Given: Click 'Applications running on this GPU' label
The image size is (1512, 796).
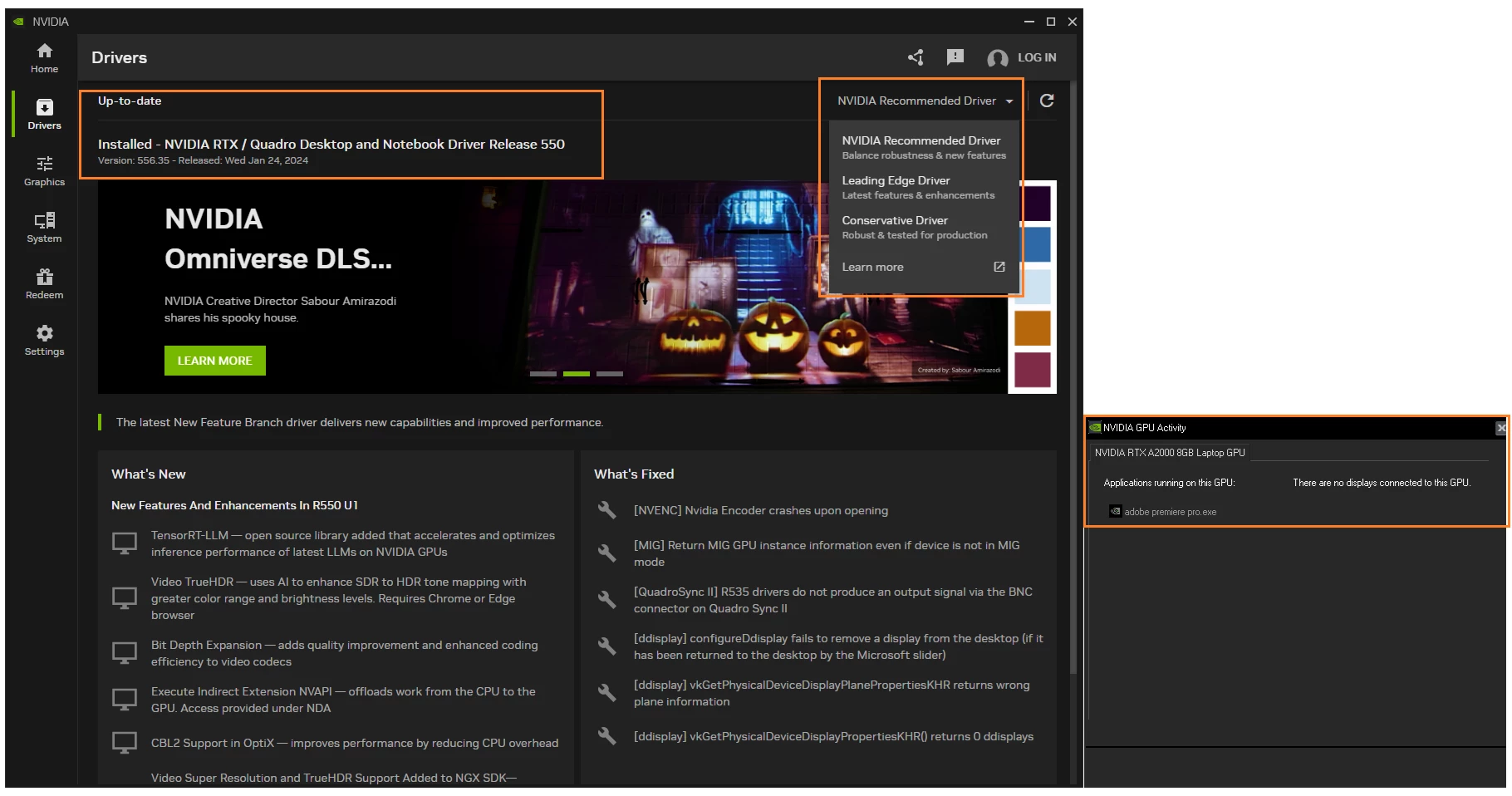Looking at the screenshot, I should pos(1169,483).
